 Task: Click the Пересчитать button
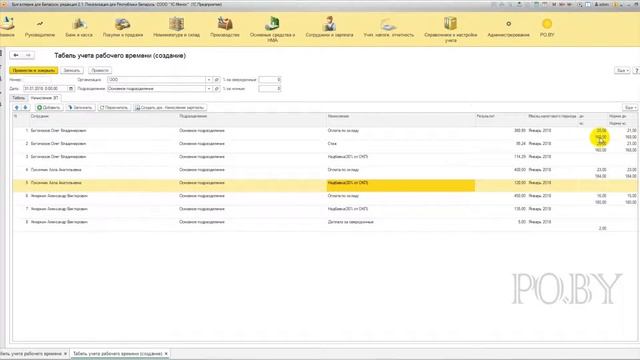click(x=114, y=107)
